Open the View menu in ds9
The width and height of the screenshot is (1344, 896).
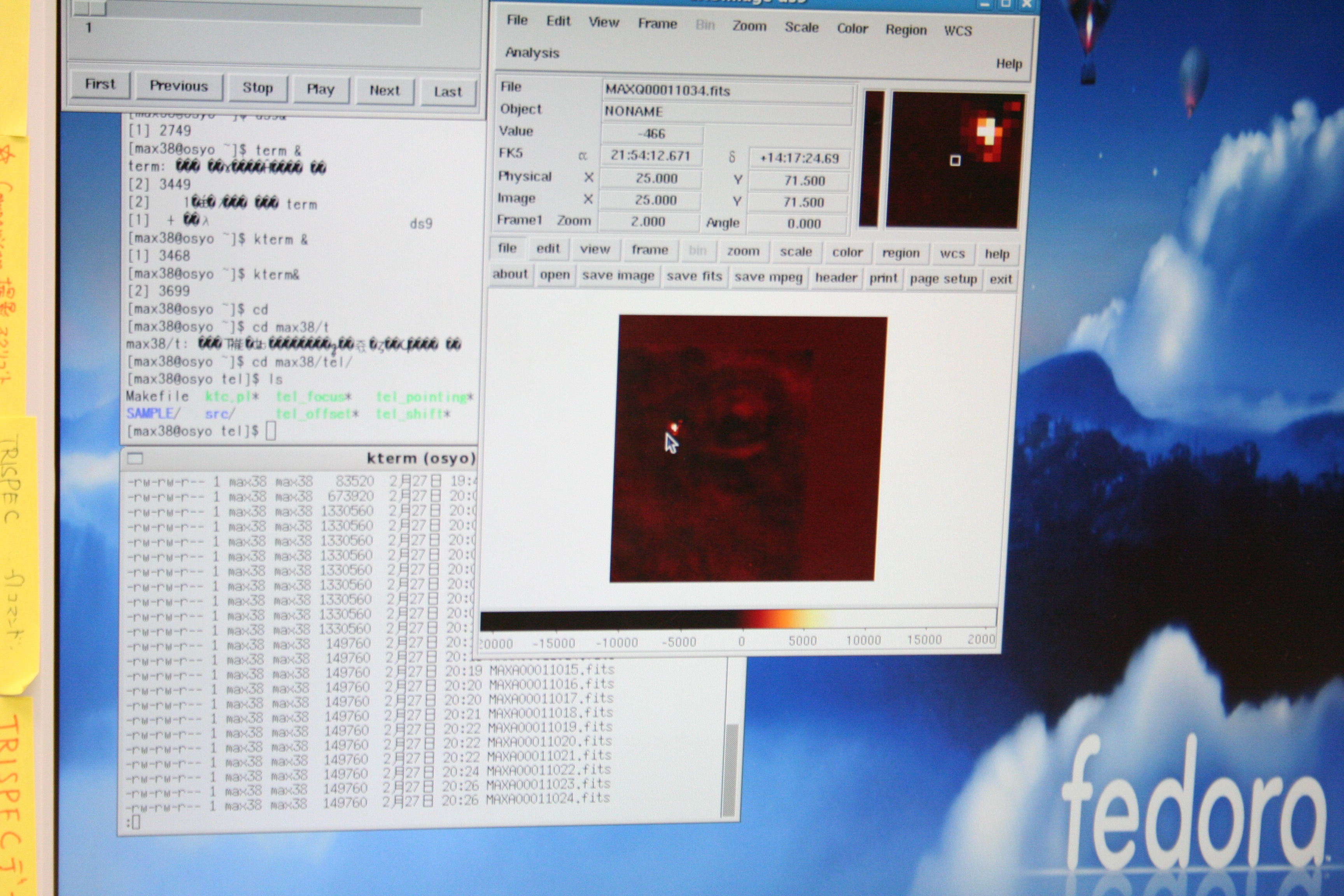tap(604, 22)
